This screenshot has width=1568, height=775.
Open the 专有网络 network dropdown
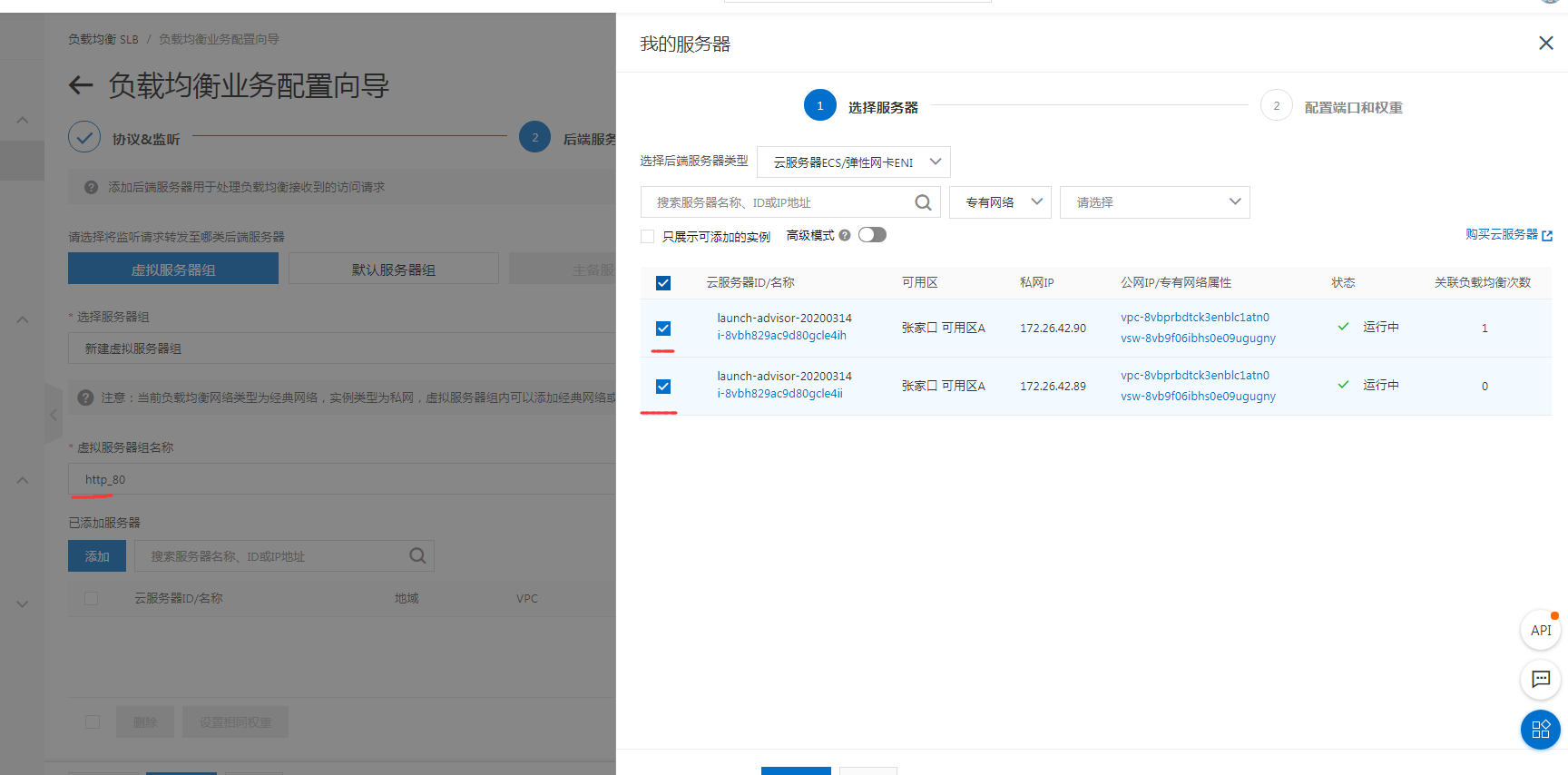tap(1000, 202)
